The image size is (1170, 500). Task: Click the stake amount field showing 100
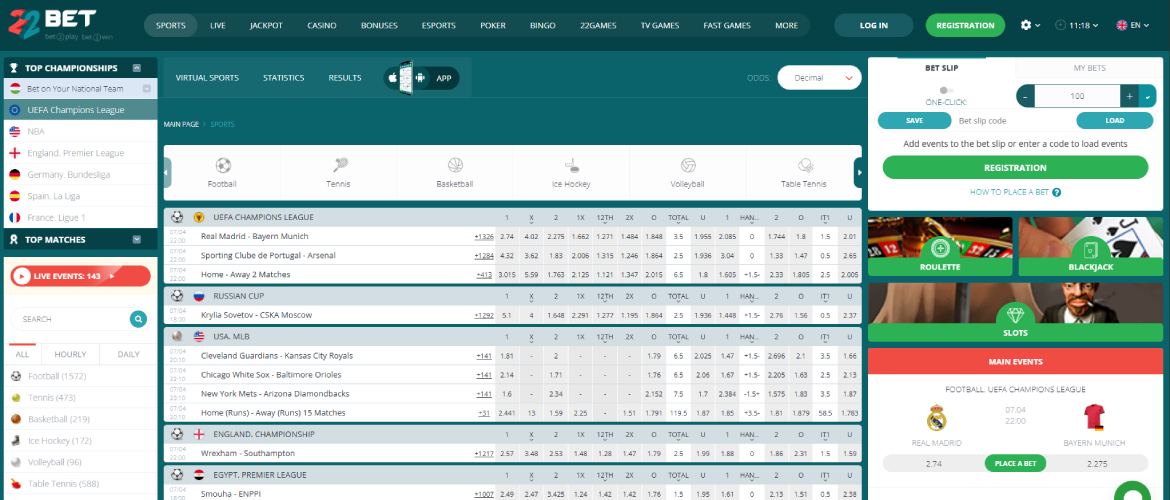click(x=1077, y=96)
